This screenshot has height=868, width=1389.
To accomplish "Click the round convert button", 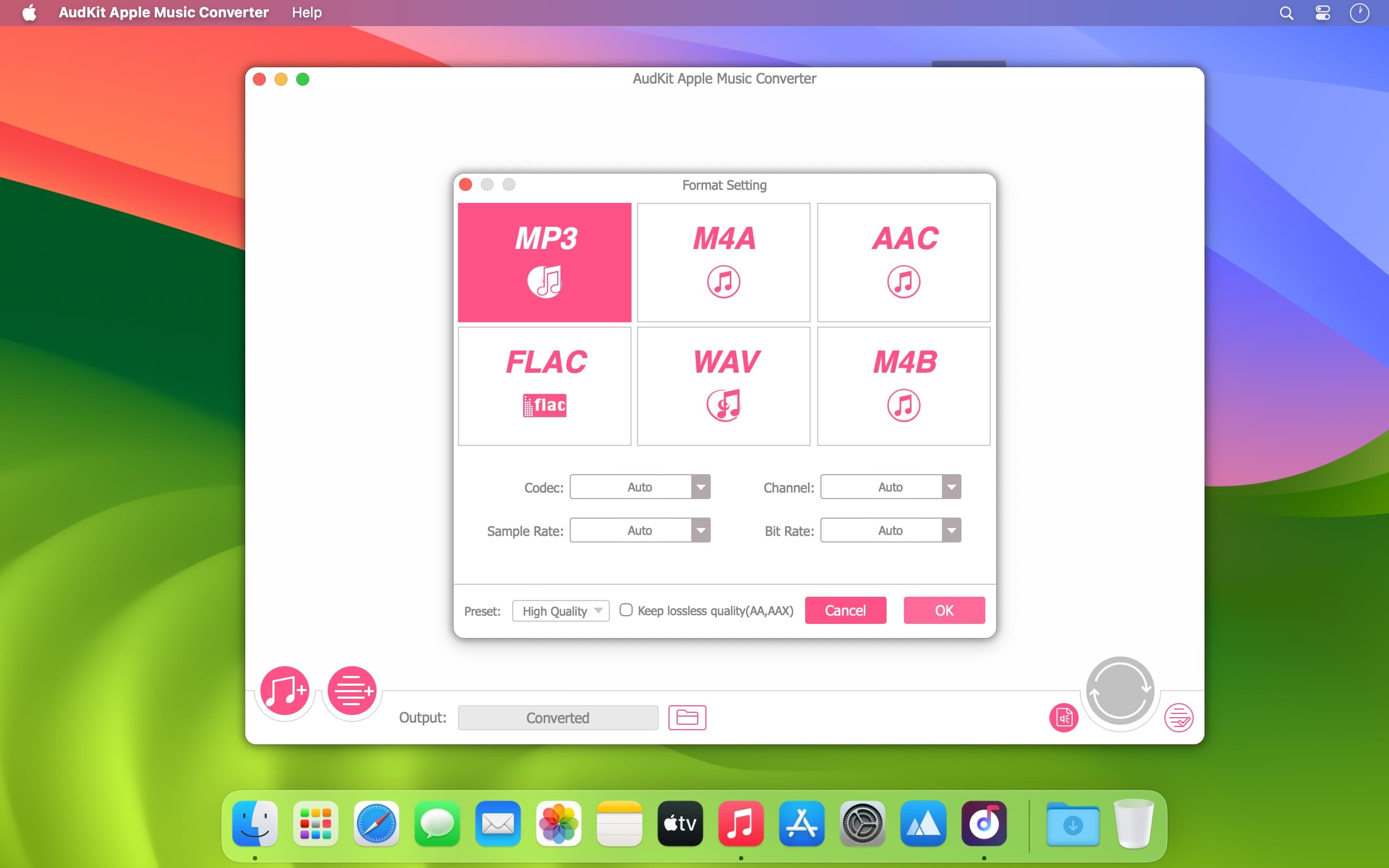I will (1120, 691).
